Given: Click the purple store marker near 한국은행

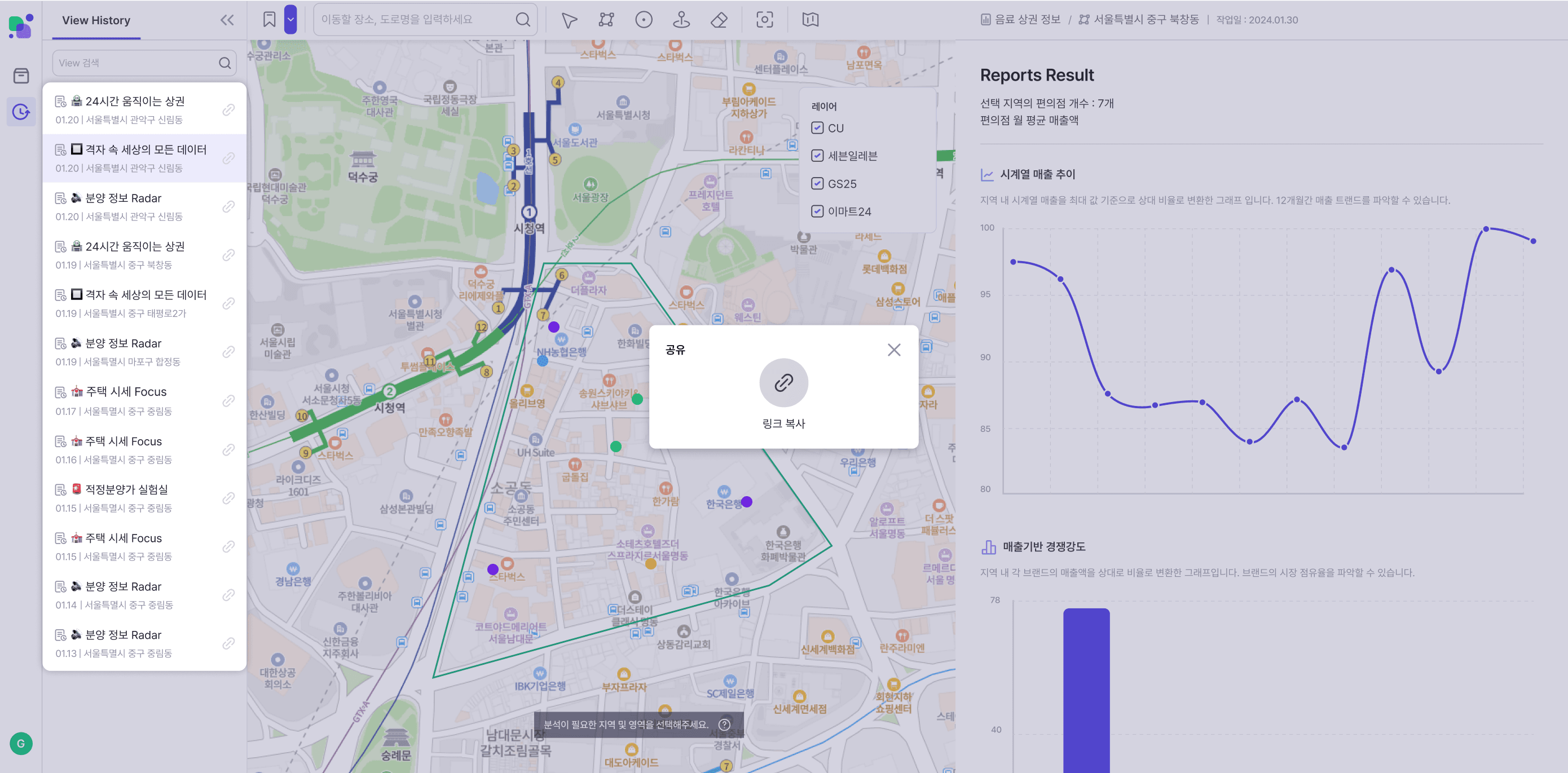Looking at the screenshot, I should pos(747,502).
